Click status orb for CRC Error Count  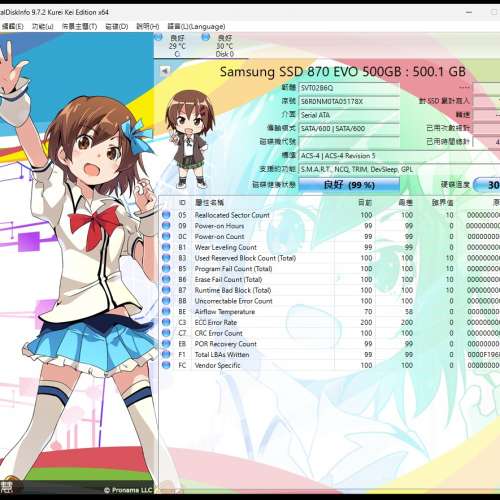click(166, 333)
